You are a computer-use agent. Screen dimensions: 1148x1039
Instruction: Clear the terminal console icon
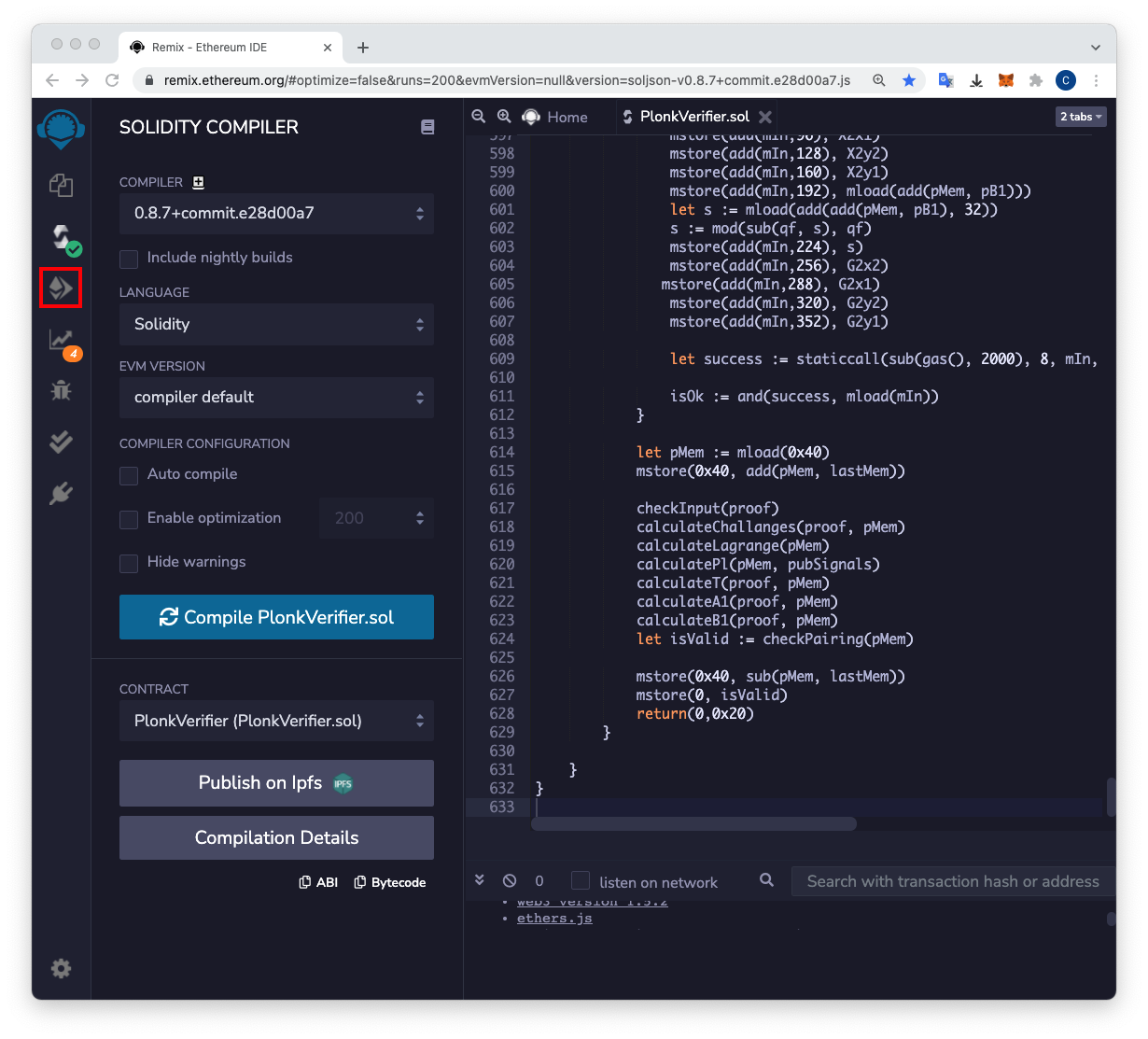tap(510, 880)
